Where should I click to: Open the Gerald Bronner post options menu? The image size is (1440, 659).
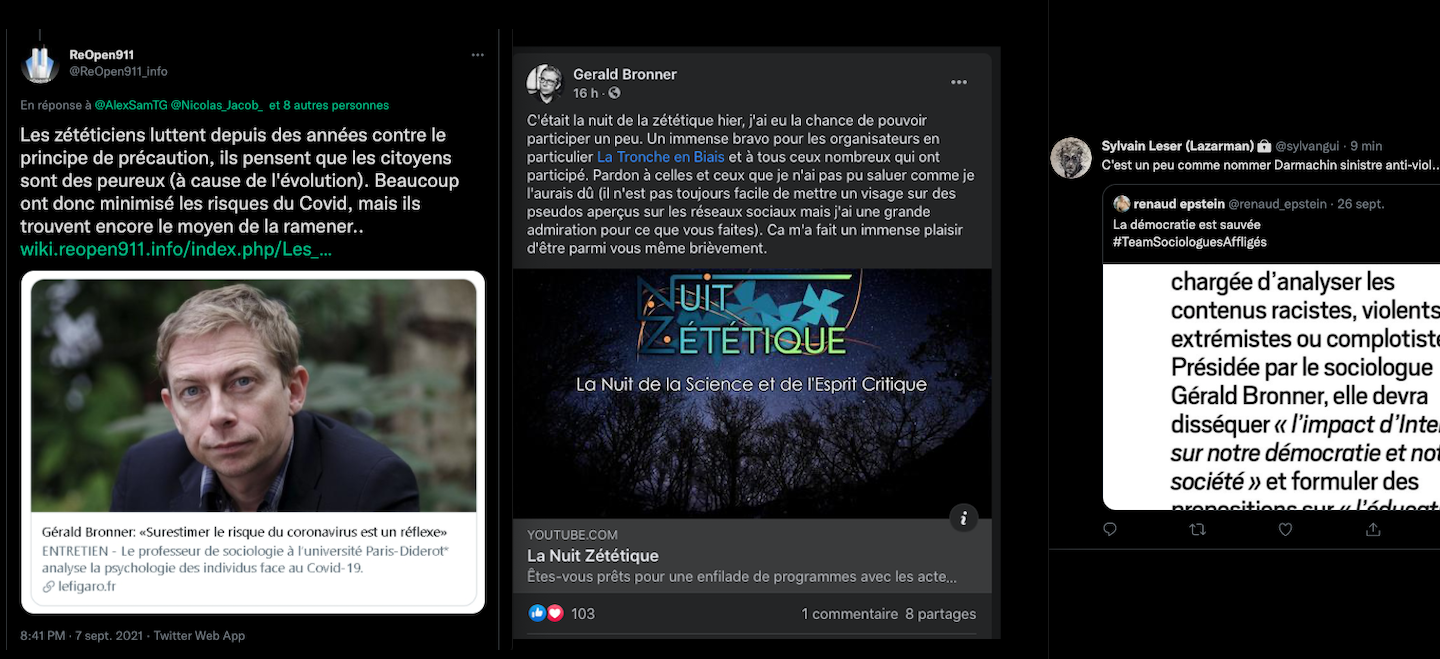(x=959, y=83)
